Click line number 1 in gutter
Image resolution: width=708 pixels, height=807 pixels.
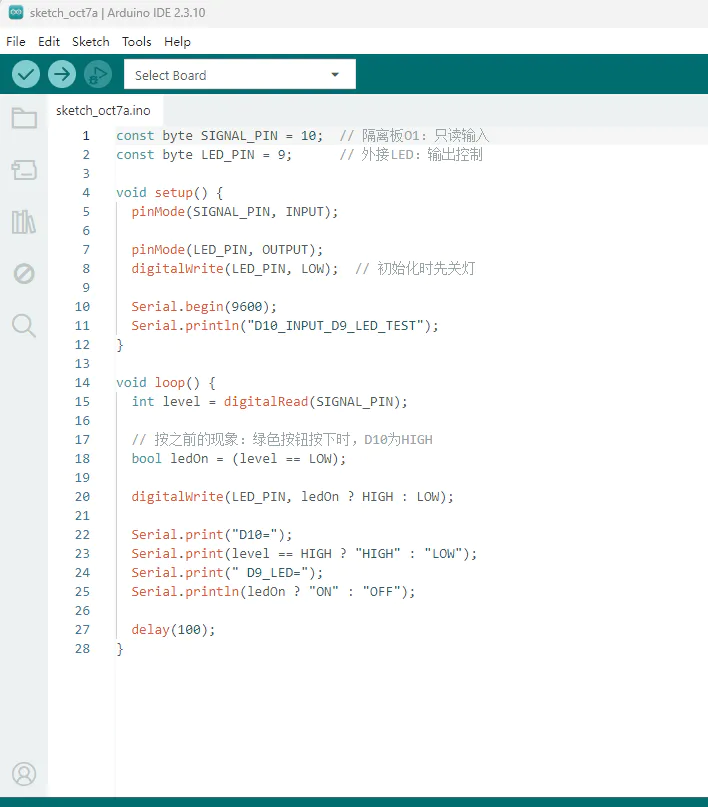86,136
